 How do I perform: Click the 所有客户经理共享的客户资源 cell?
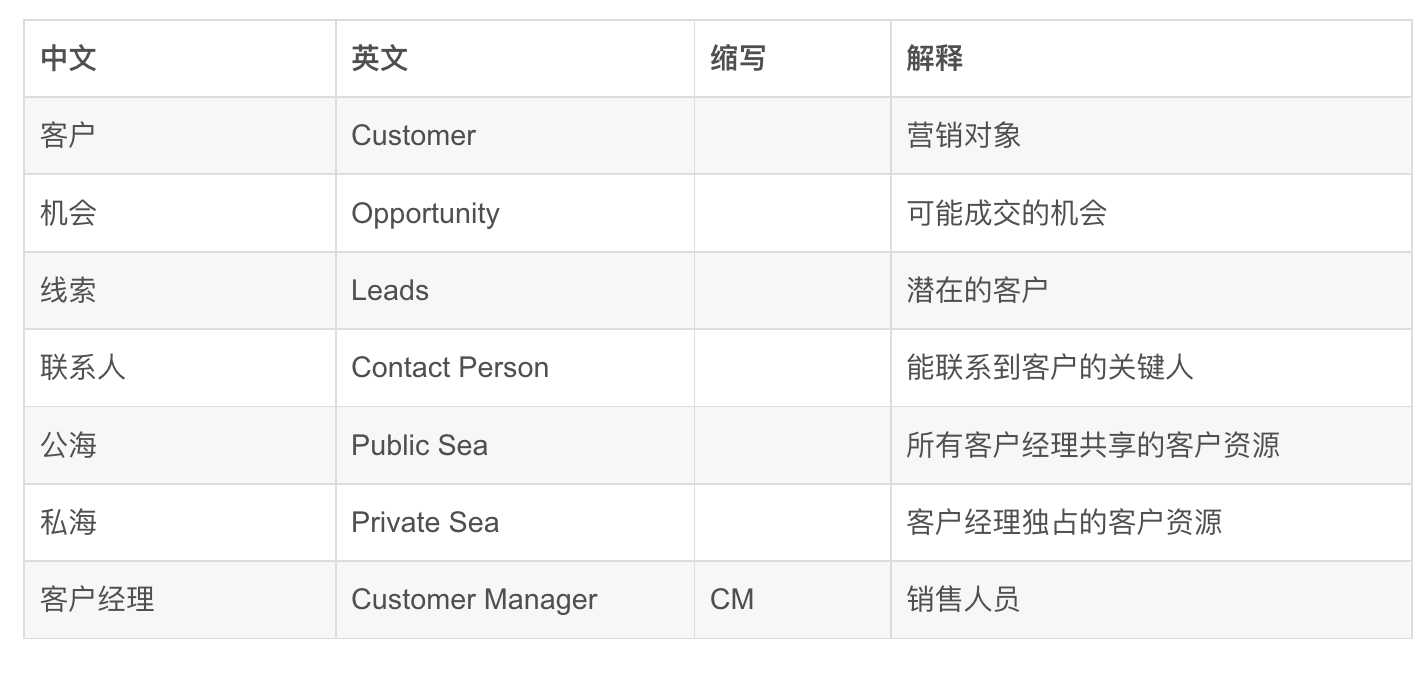(x=1151, y=445)
